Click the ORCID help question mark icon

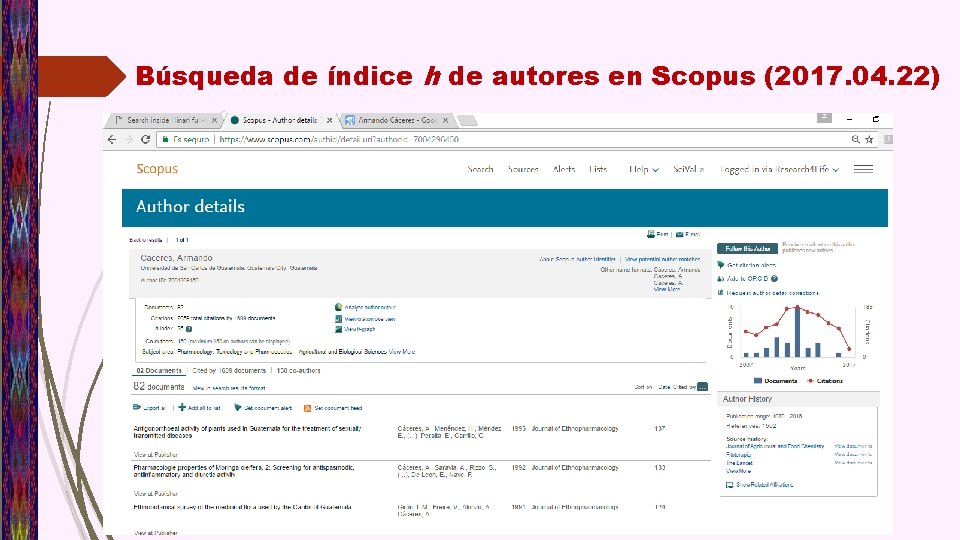tap(774, 279)
